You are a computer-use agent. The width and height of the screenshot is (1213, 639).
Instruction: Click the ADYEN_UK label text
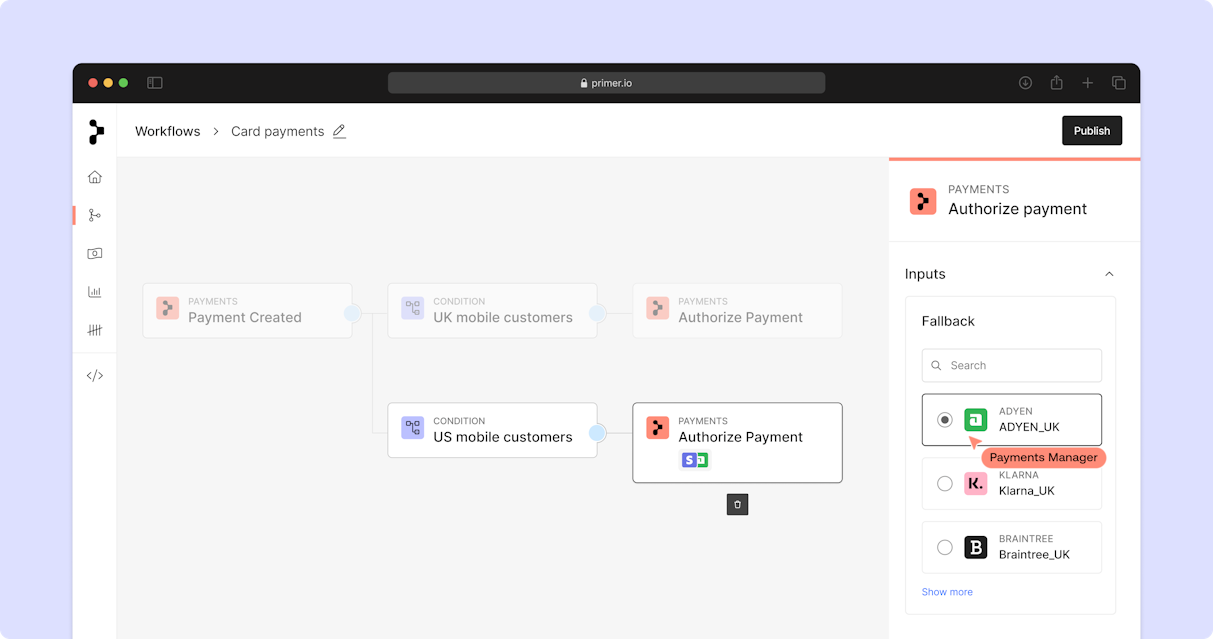click(1029, 427)
